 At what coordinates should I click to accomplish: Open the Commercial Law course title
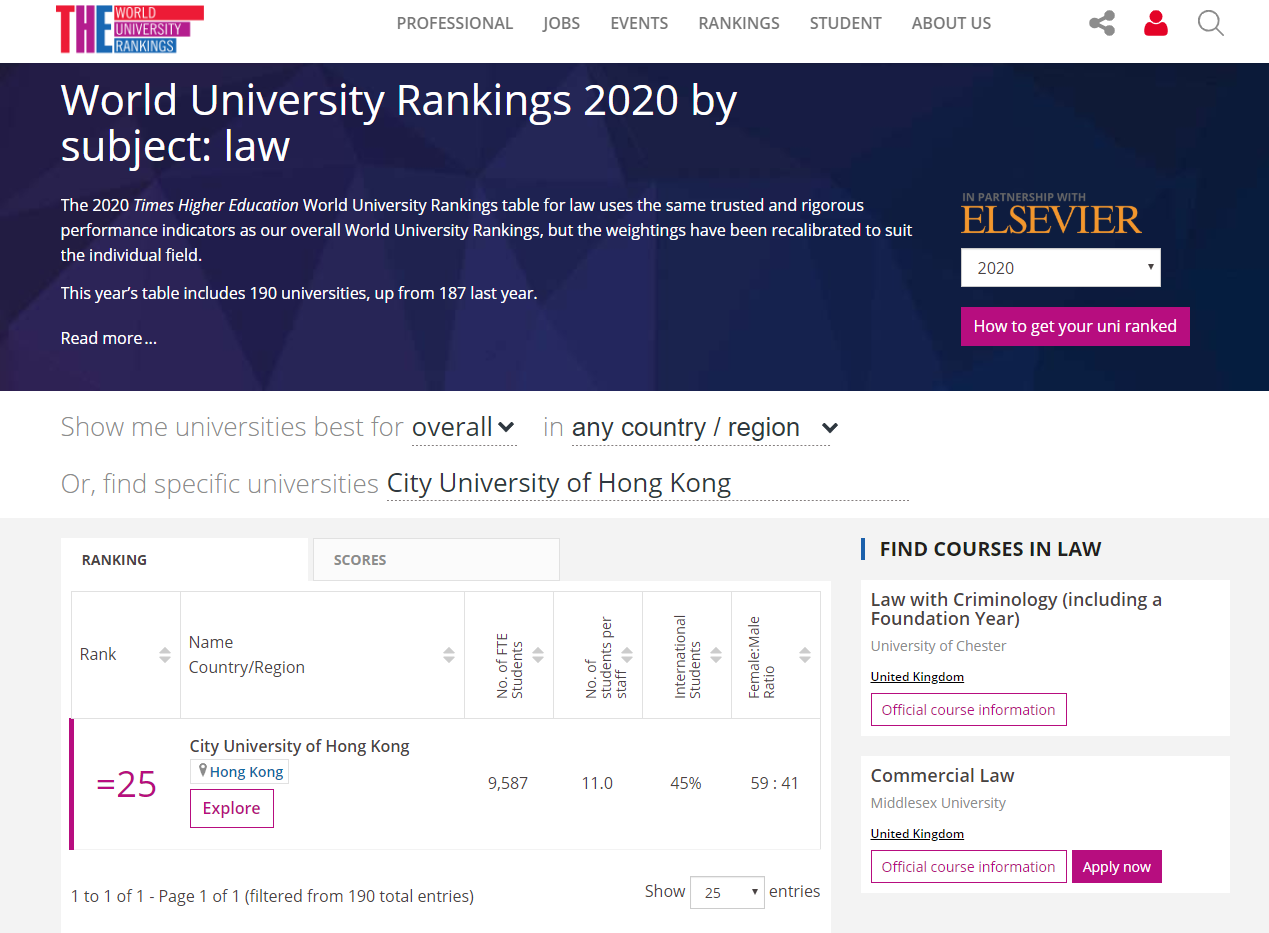tap(942, 776)
